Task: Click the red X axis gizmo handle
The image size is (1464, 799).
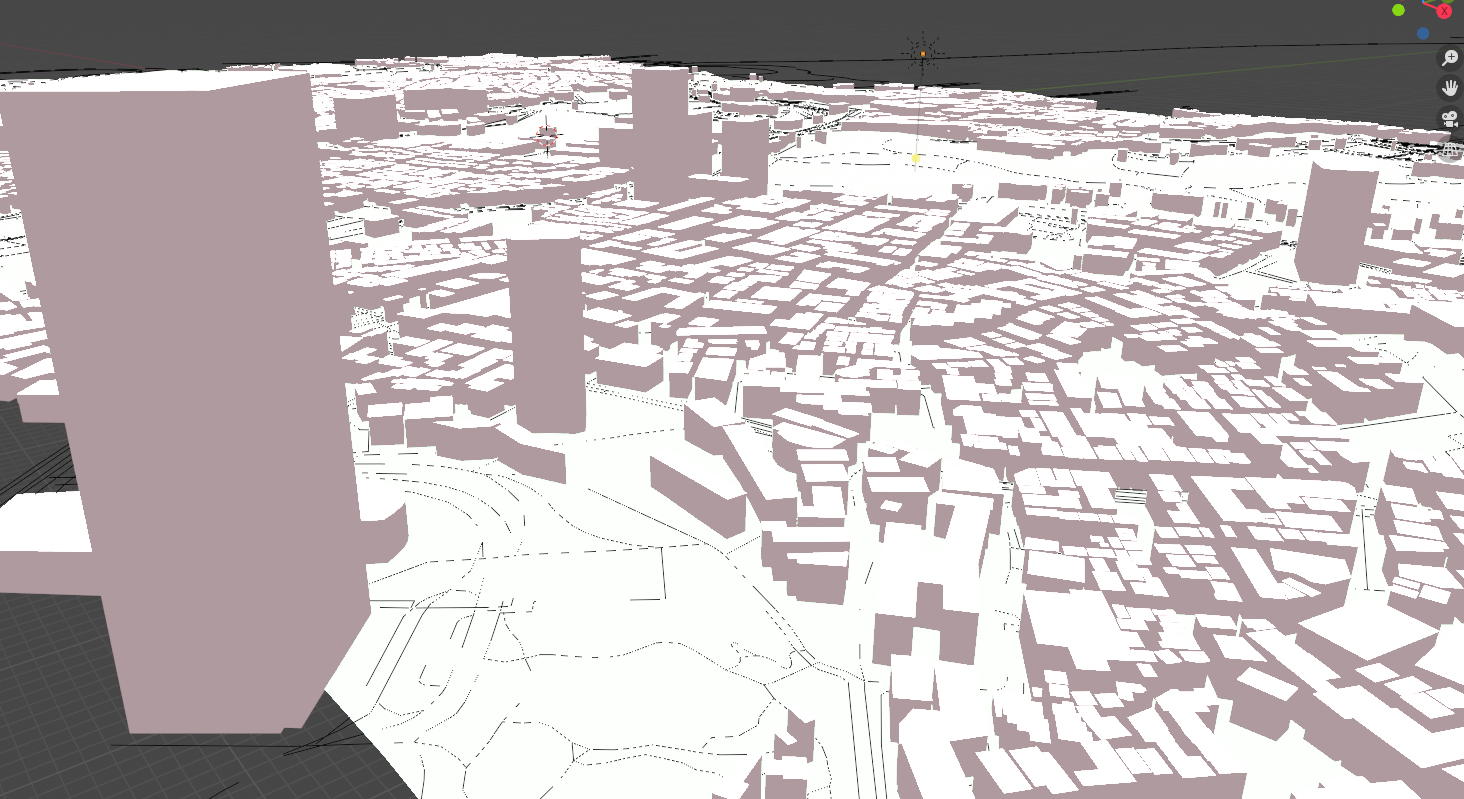Action: pyautogui.click(x=1444, y=10)
